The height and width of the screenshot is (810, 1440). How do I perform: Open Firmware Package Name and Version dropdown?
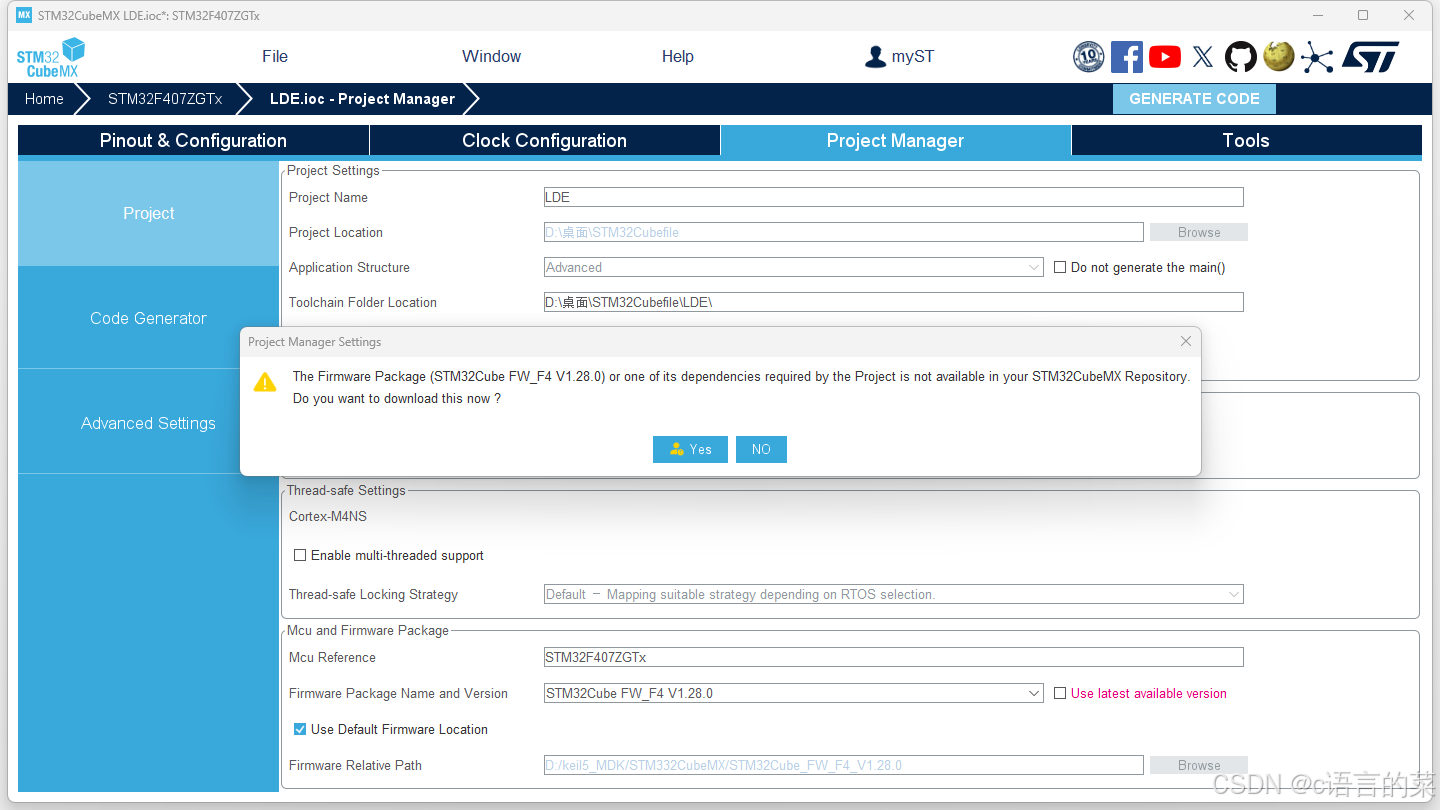pyautogui.click(x=794, y=693)
